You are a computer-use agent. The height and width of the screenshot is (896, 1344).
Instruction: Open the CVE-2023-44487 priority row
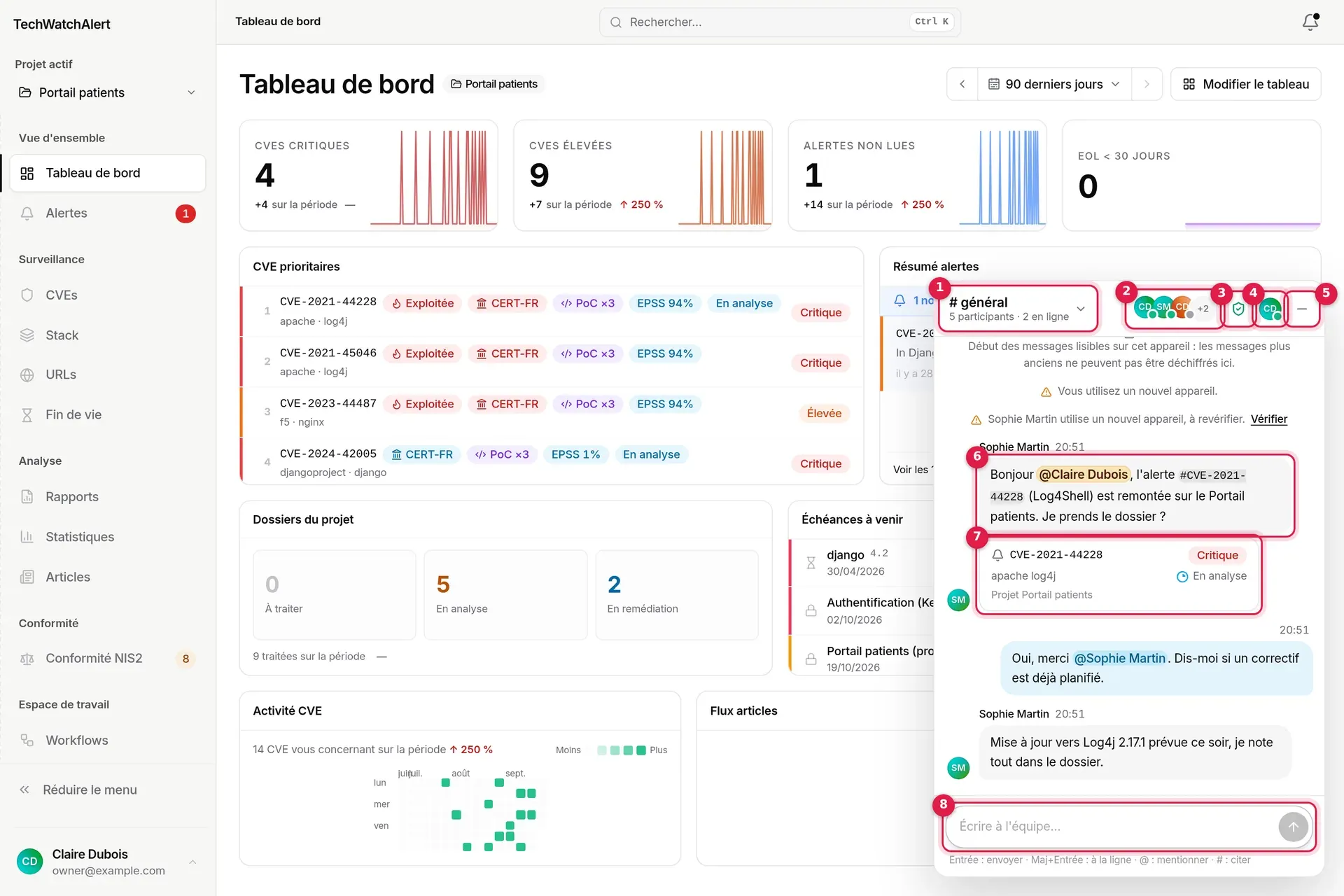coord(552,412)
